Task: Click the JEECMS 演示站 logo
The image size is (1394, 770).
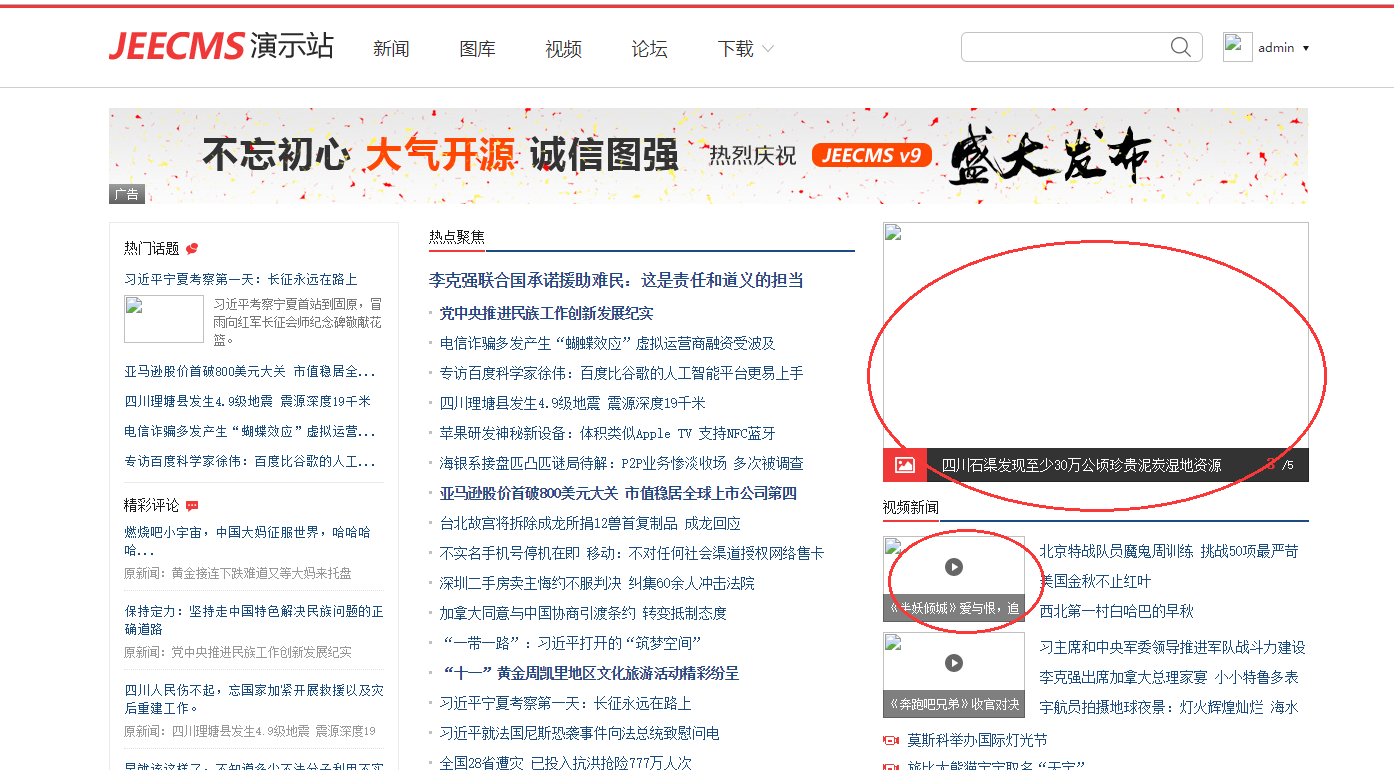Action: point(221,46)
